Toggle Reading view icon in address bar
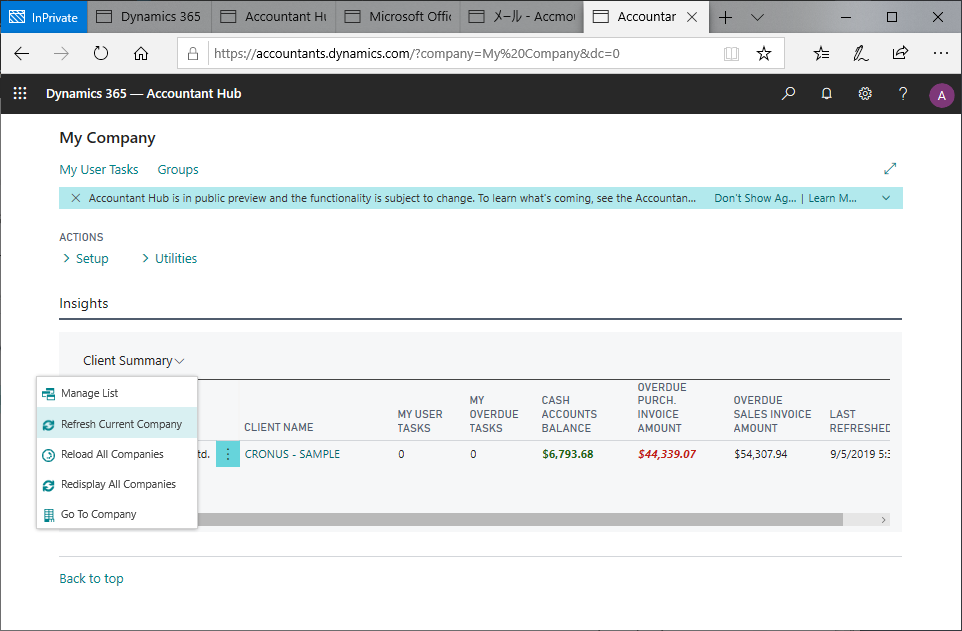 click(731, 53)
